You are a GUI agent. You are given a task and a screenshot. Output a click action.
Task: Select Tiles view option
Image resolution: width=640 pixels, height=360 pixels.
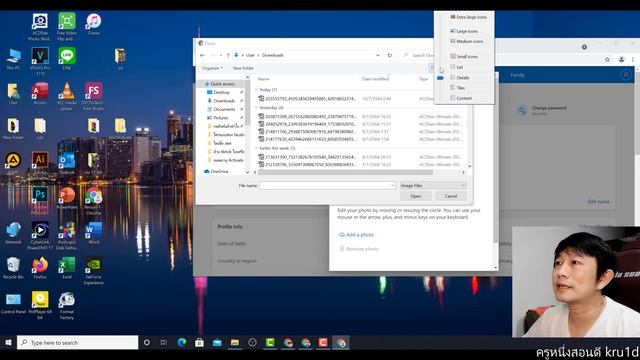tap(458, 88)
